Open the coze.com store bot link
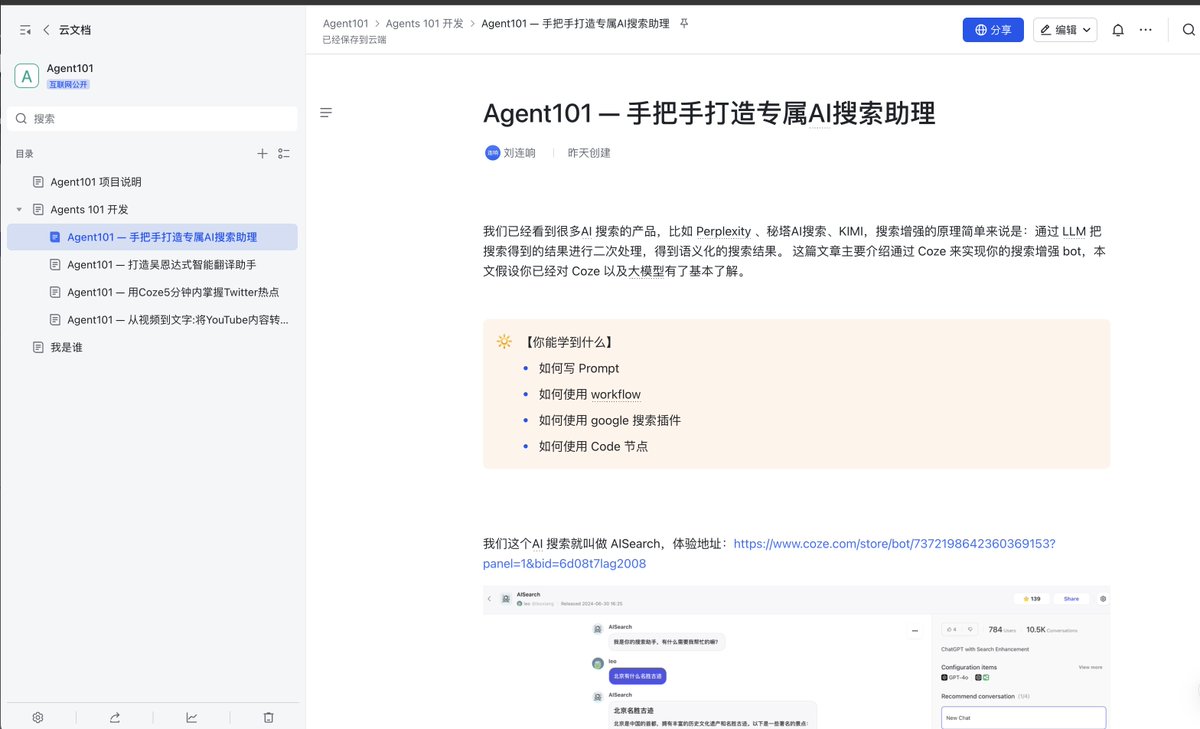The height and width of the screenshot is (729, 1200). pyautogui.click(x=769, y=553)
